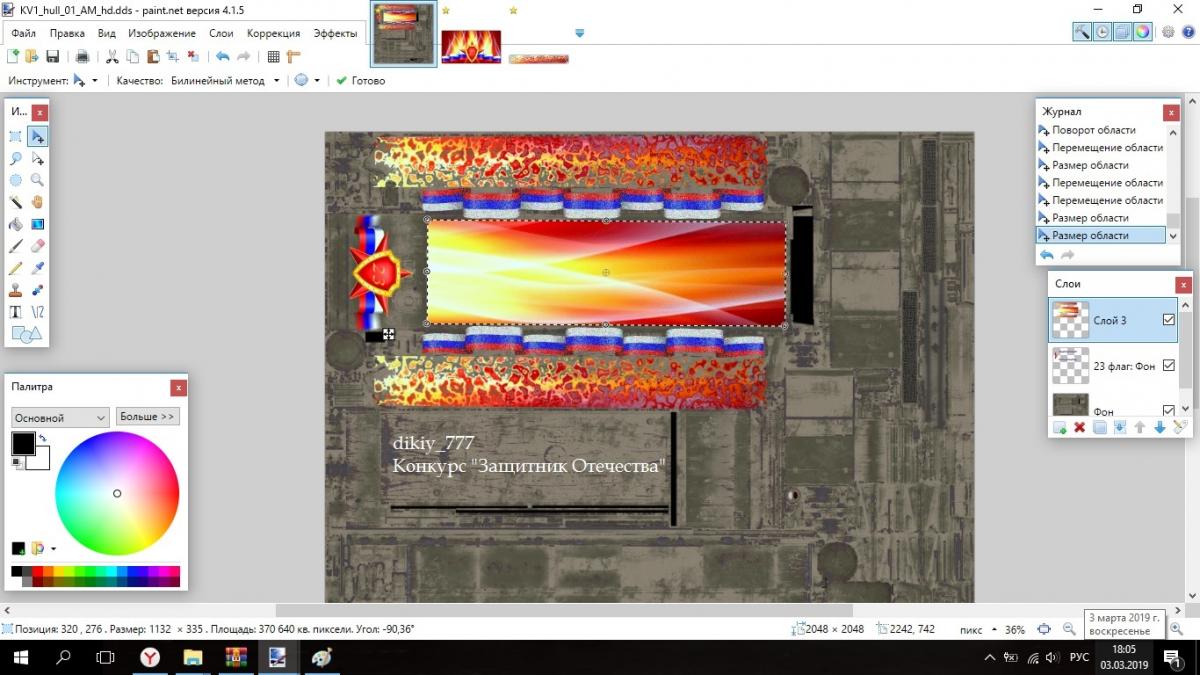
Task: Click Delete Layer red X button
Action: 1080,428
